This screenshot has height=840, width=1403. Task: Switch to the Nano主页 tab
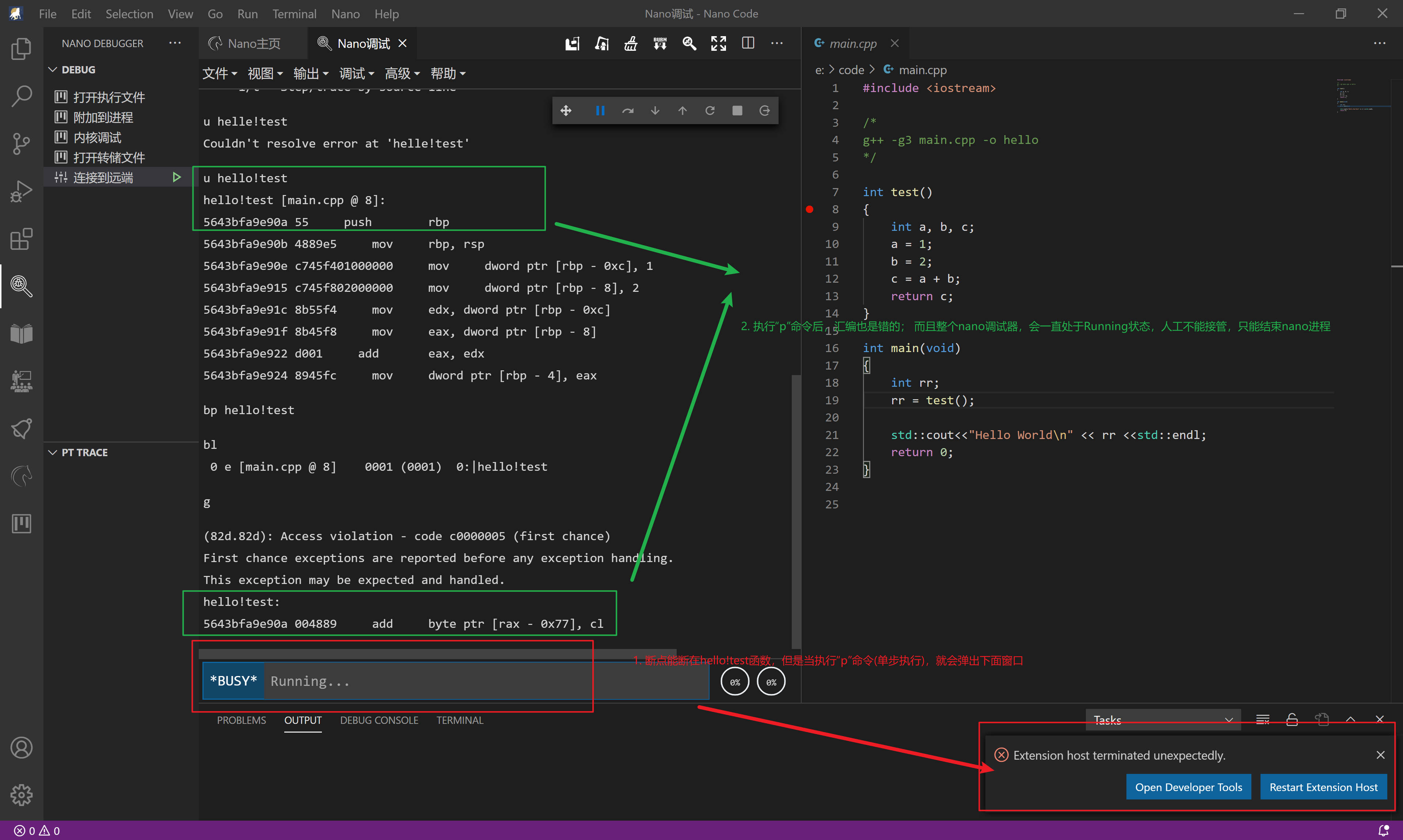click(253, 43)
